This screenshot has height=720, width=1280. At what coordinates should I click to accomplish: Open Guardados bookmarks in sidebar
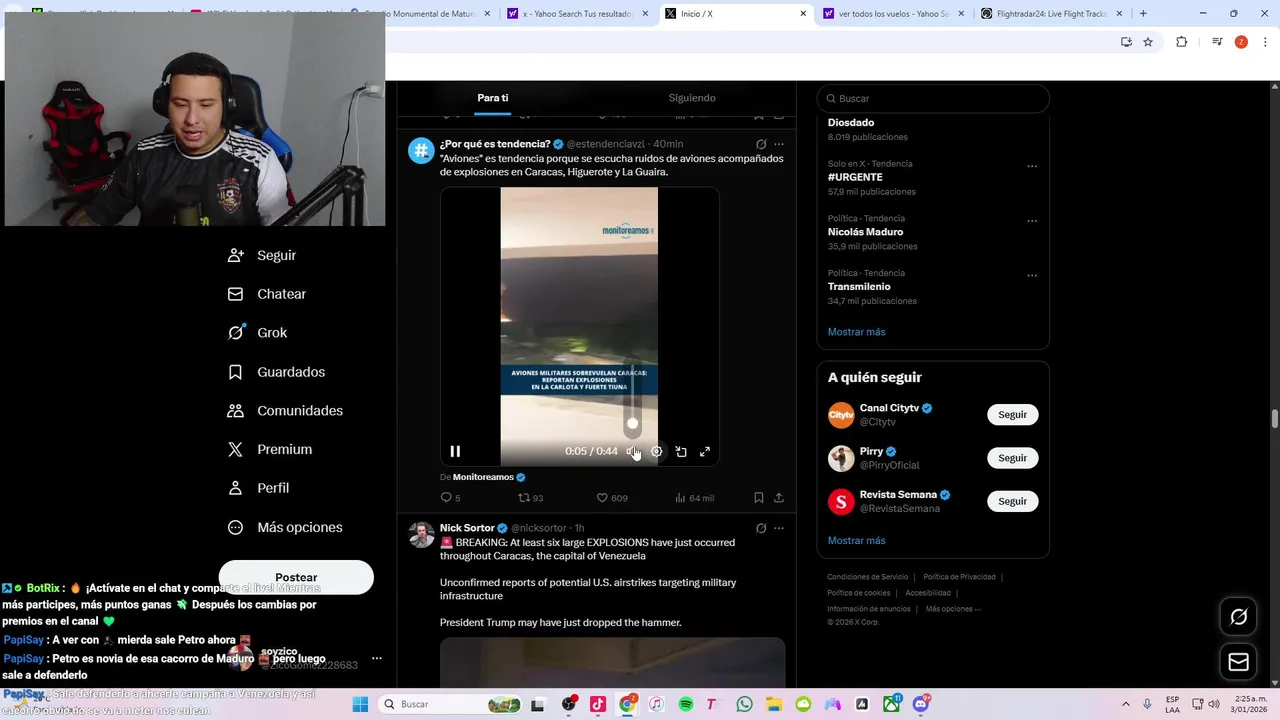coord(277,372)
